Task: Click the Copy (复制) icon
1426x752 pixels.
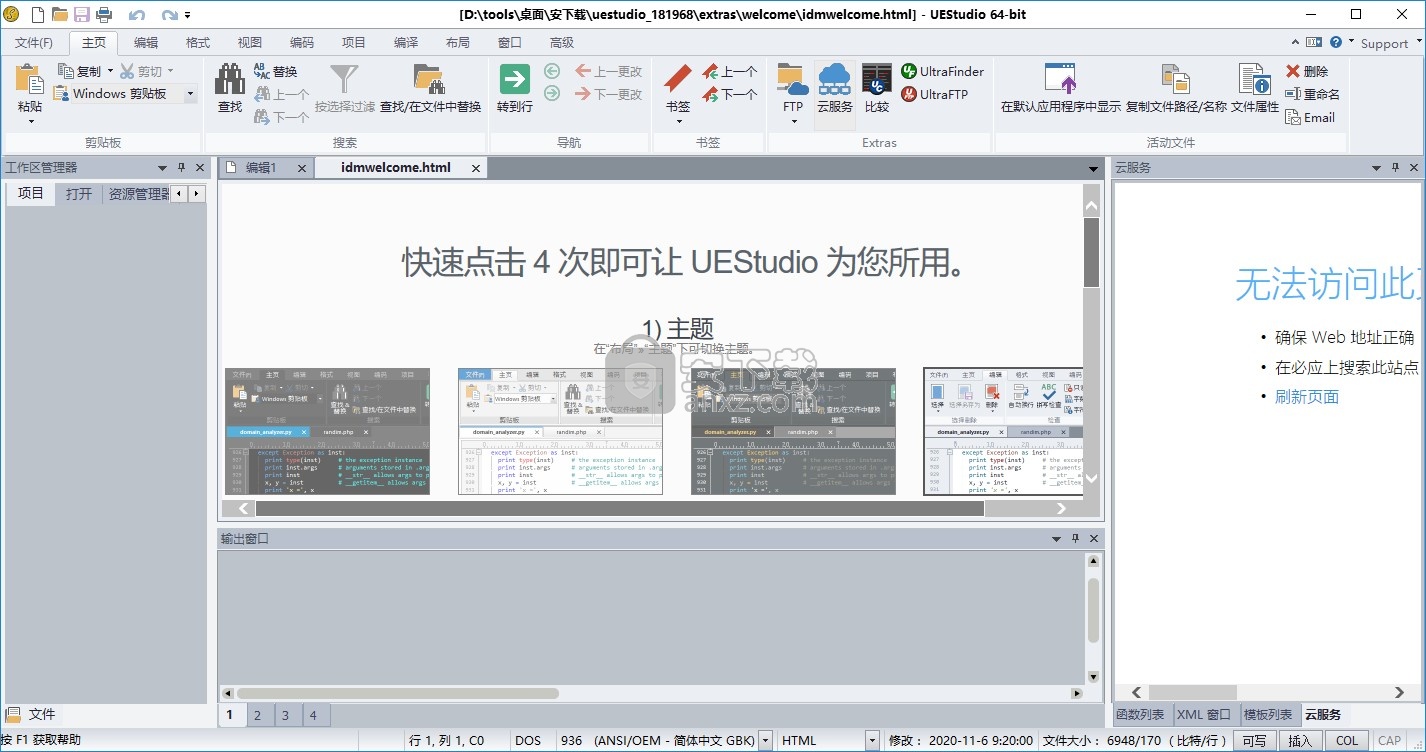Action: 67,71
